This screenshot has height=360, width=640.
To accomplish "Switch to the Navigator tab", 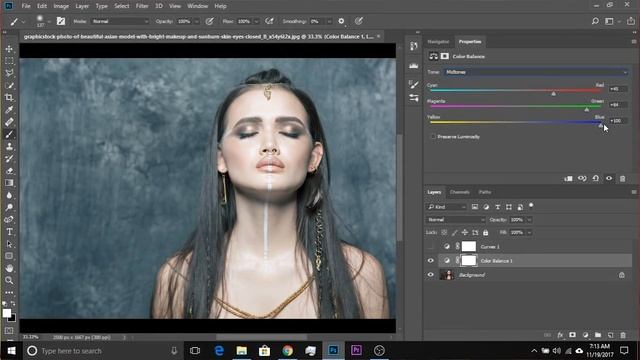I will click(438, 42).
